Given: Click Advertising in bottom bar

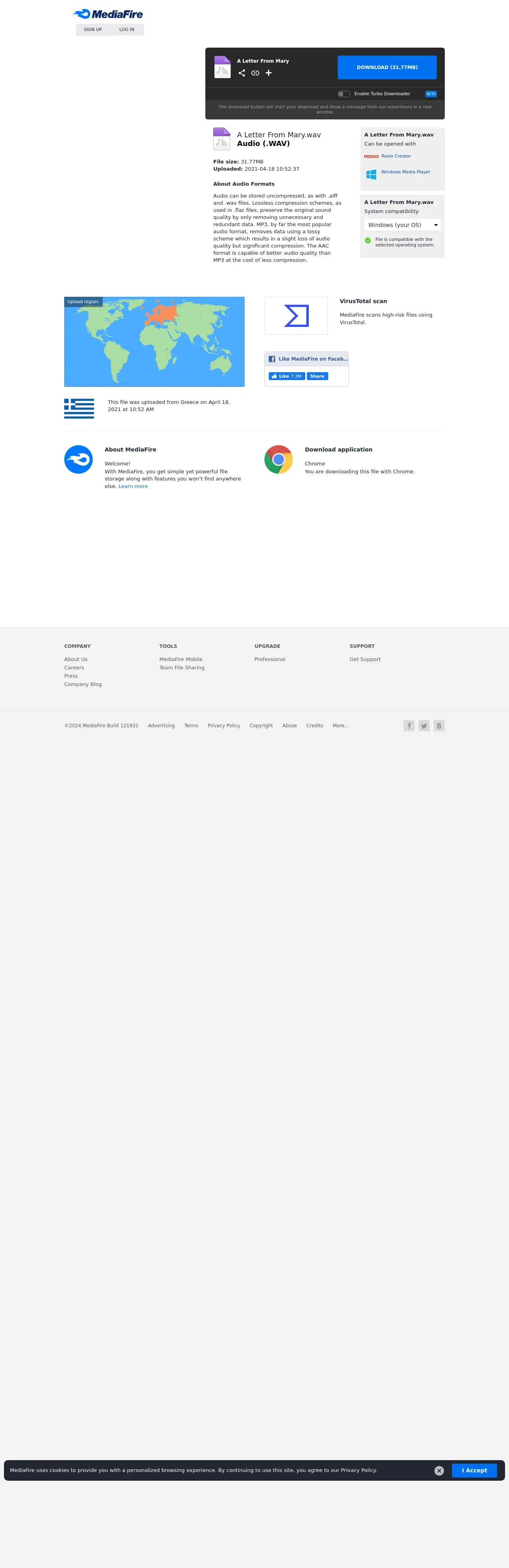Looking at the screenshot, I should click(x=161, y=726).
